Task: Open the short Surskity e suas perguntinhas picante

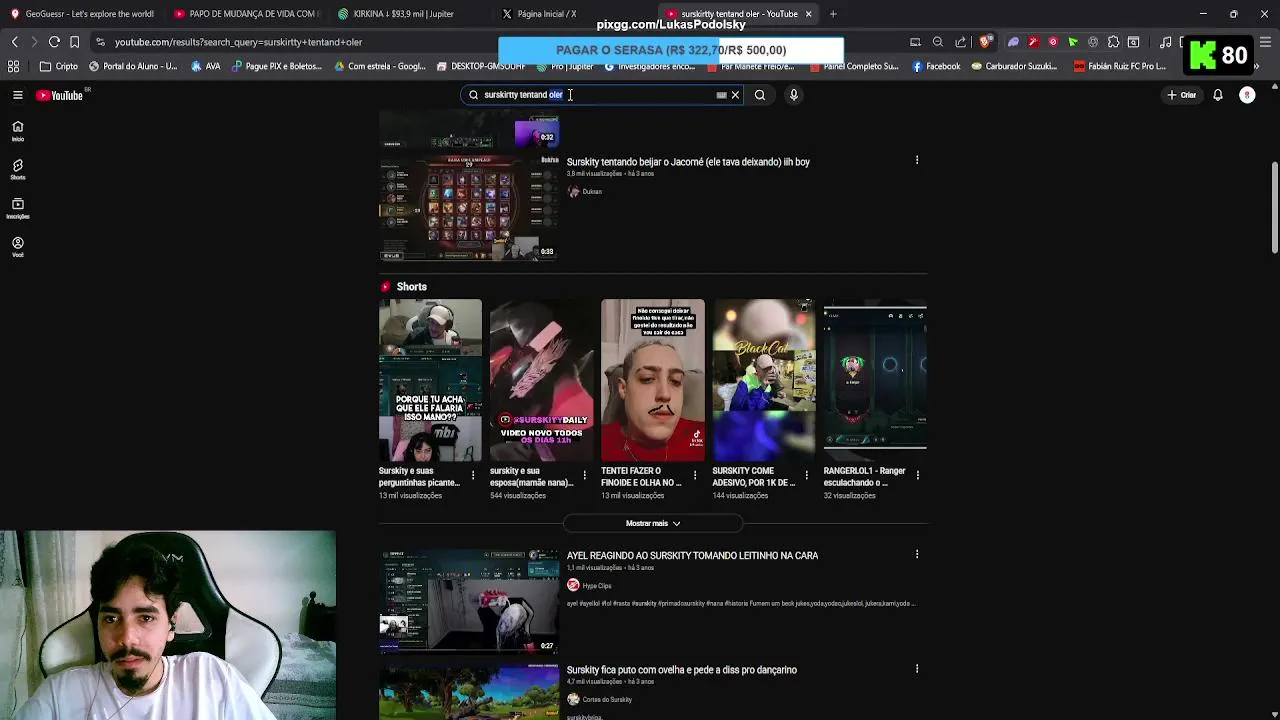Action: (430, 381)
